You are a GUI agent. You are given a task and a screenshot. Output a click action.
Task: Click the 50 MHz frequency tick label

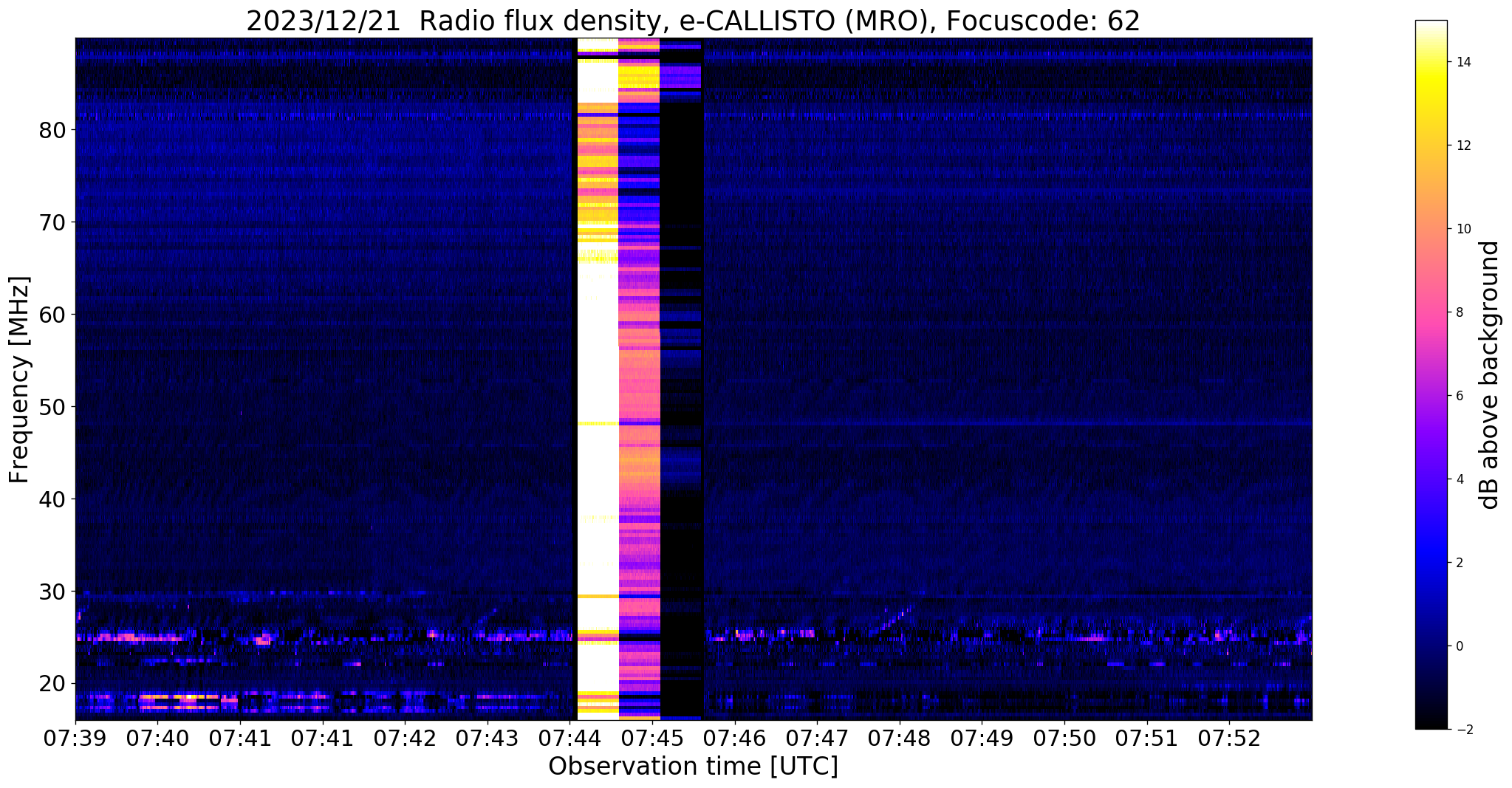pyautogui.click(x=52, y=406)
